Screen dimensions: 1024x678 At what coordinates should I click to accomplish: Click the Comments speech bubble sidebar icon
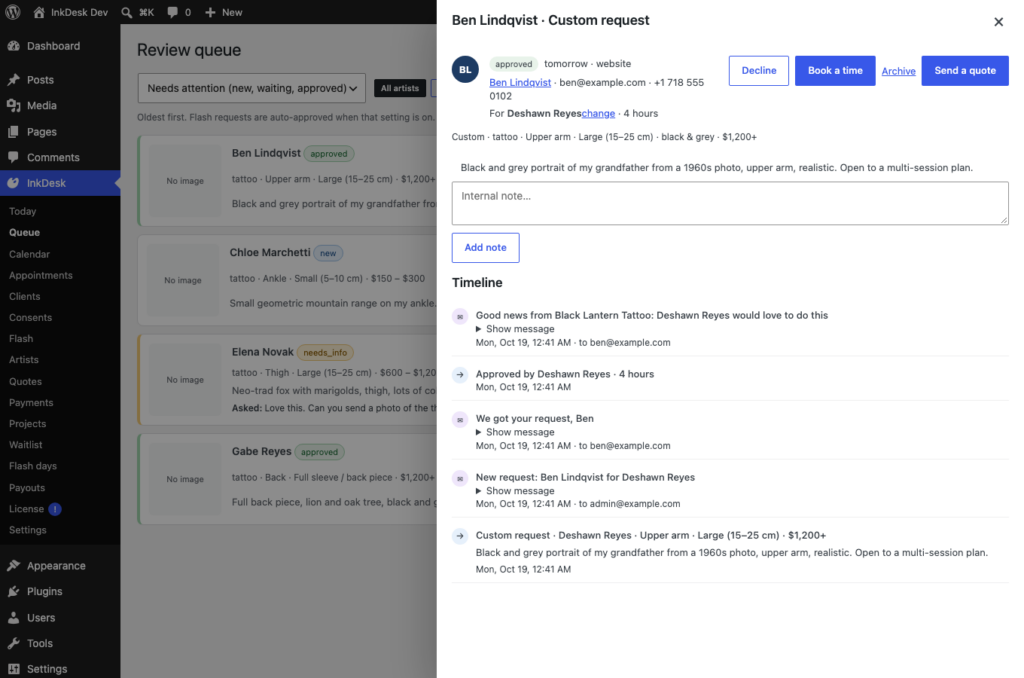(13, 157)
